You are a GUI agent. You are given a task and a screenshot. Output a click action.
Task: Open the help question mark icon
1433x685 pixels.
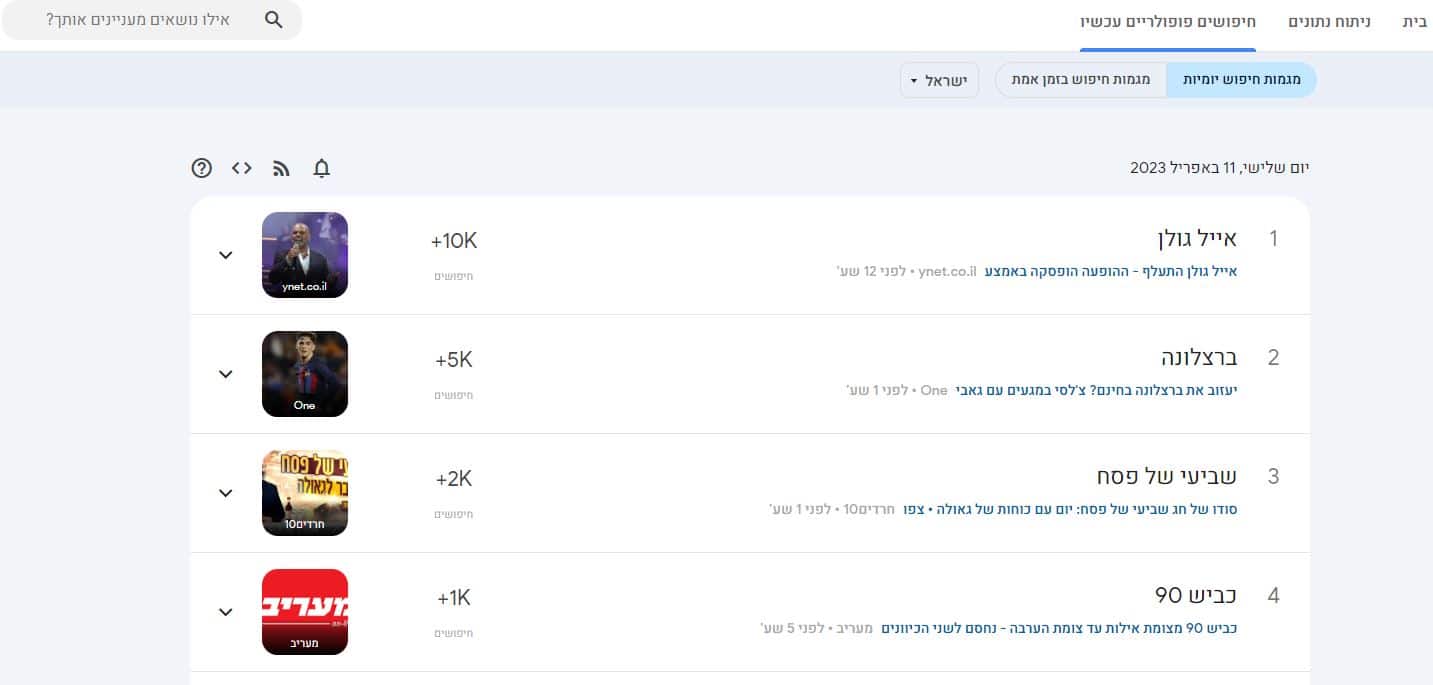[202, 168]
